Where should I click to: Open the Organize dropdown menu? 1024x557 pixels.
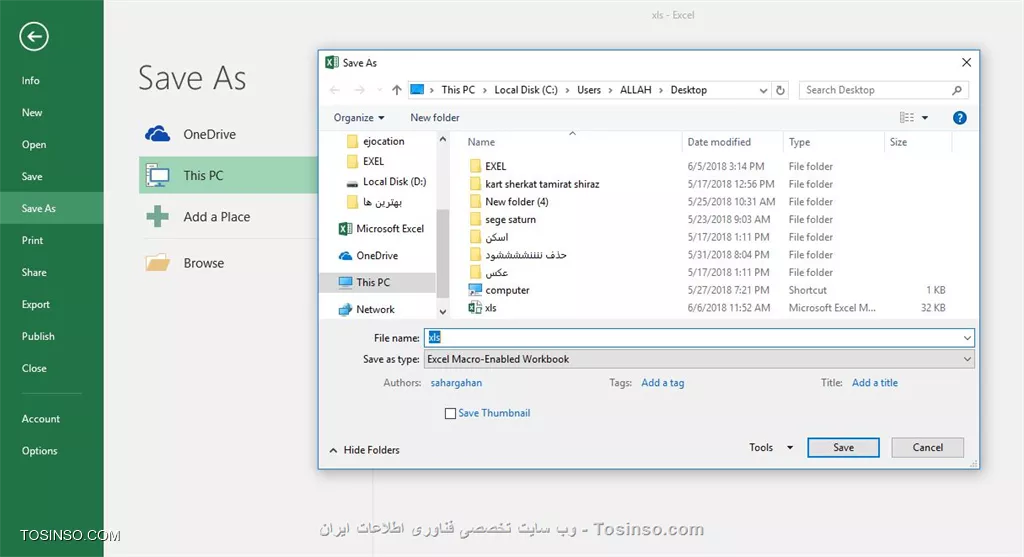359,118
